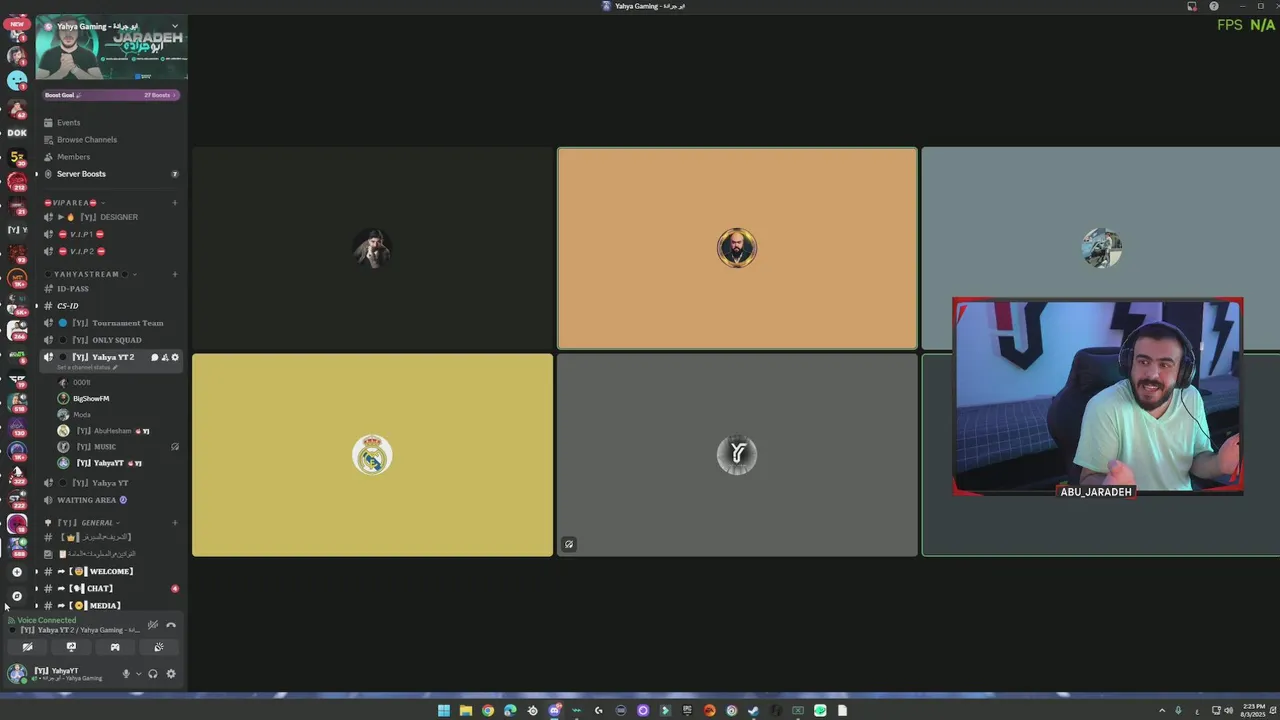1280x720 pixels.
Task: Join V.I.P 2 voice channel
Action: (x=110, y=251)
